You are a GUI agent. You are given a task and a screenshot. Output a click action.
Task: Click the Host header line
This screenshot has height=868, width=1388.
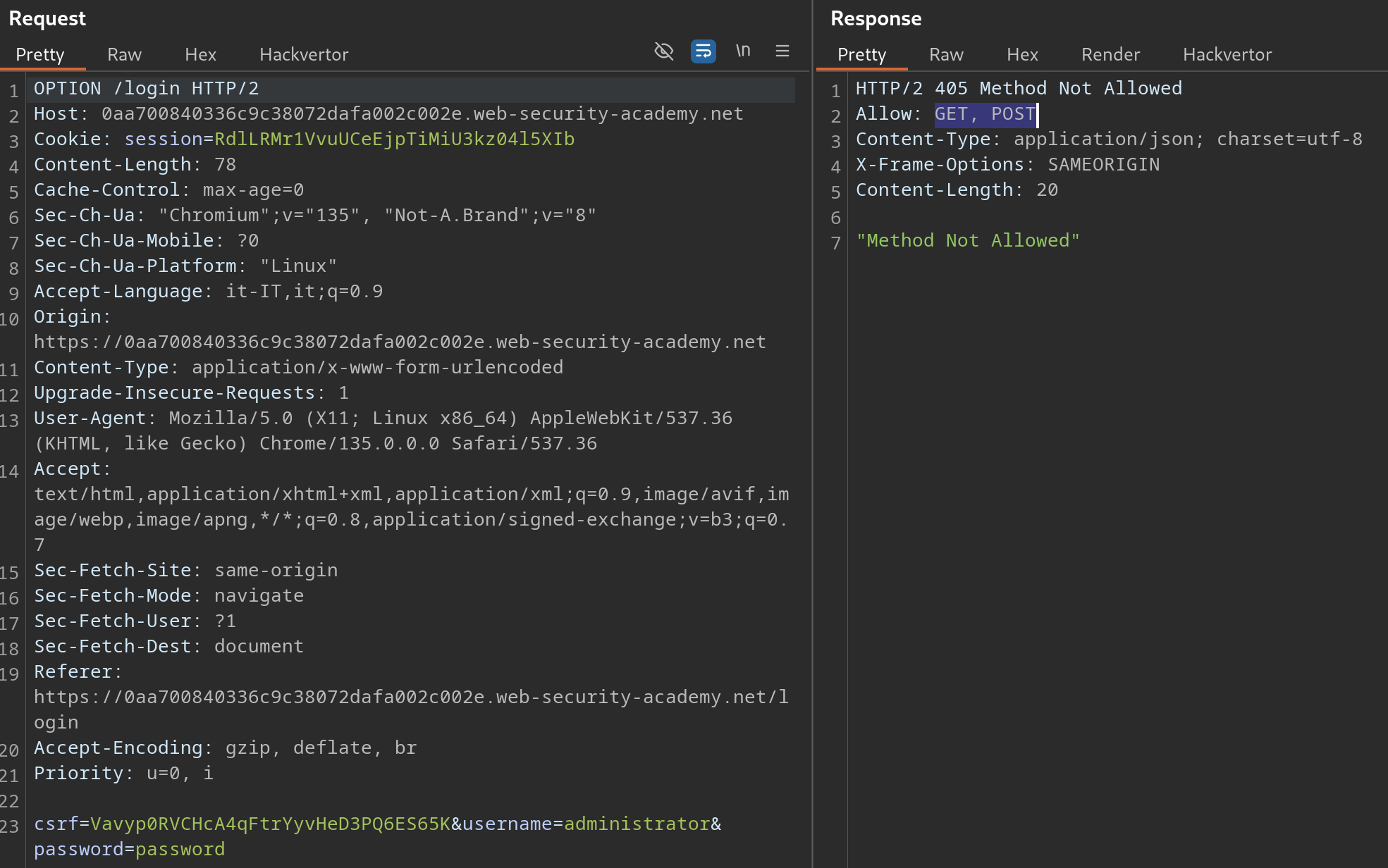tap(388, 114)
